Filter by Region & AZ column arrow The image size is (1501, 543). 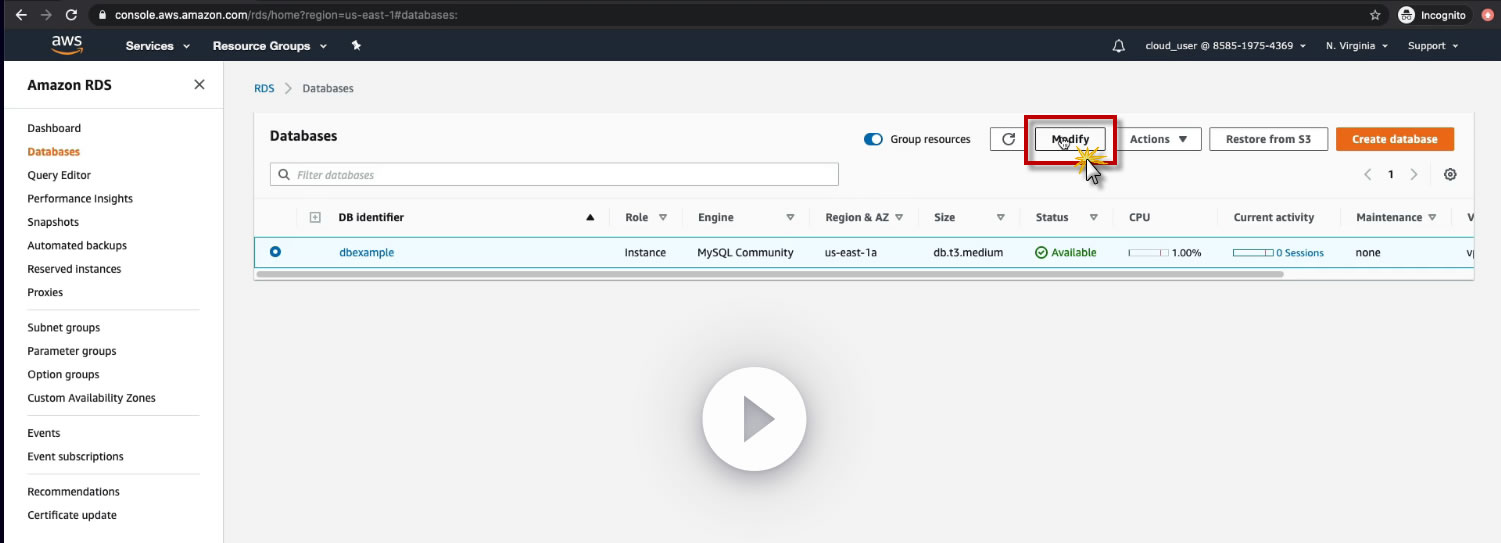point(899,217)
